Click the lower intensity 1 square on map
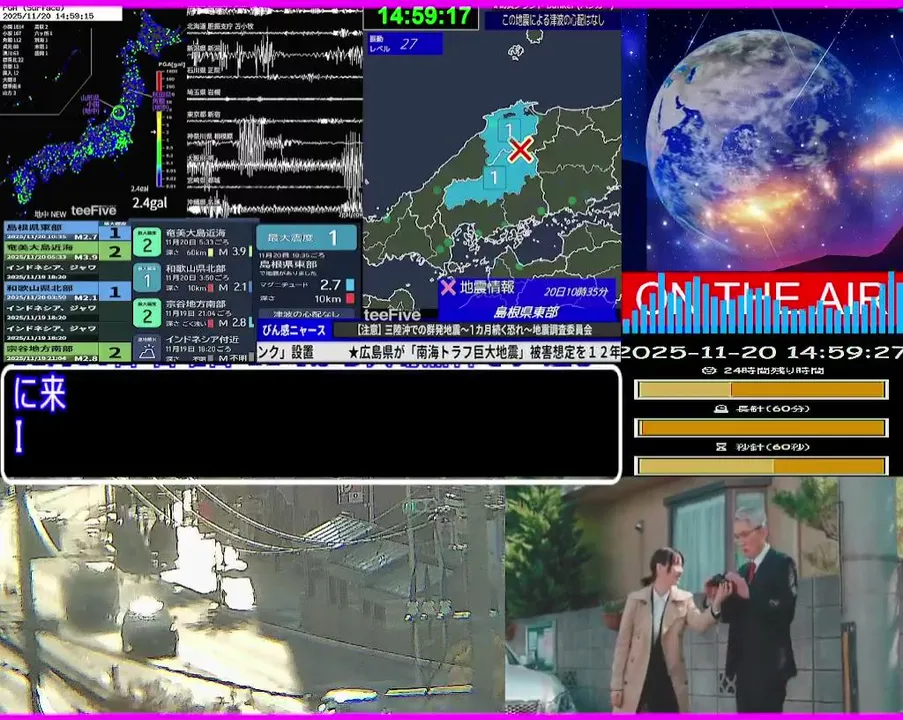 pos(494,177)
